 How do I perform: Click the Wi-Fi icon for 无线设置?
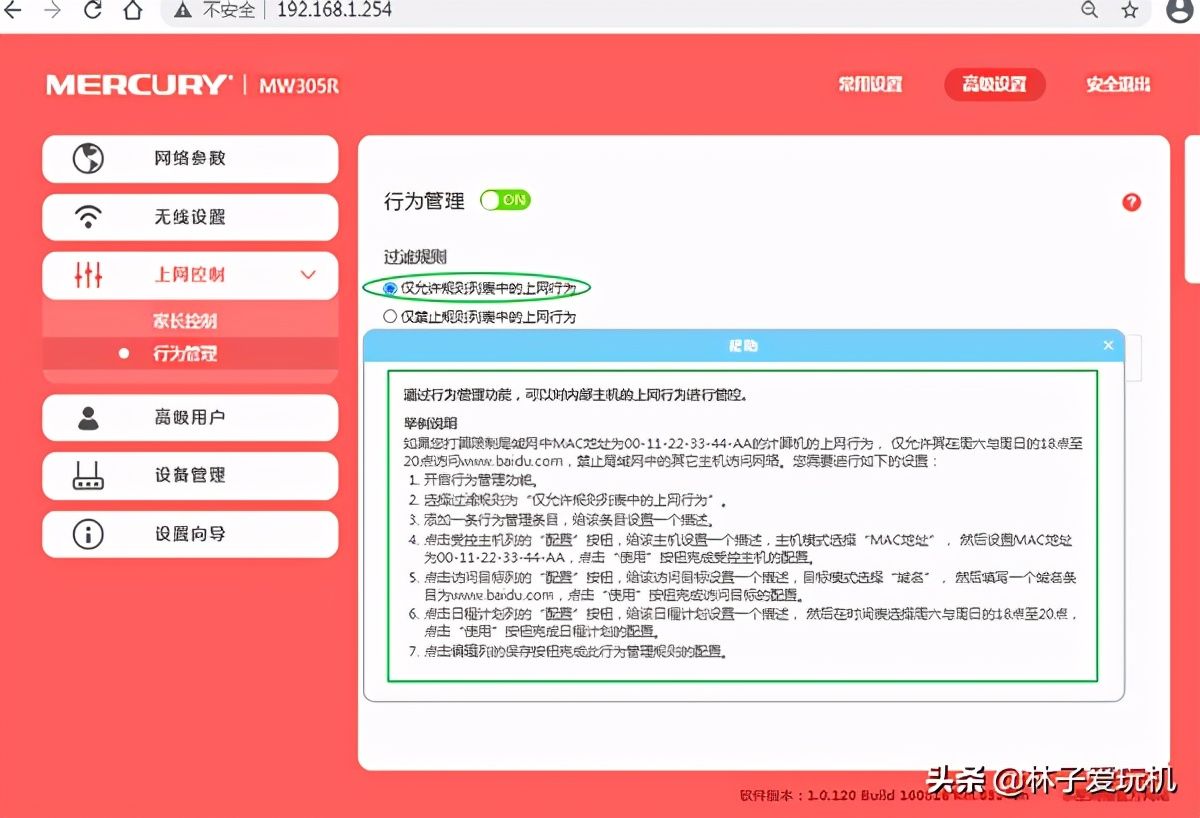tap(88, 216)
